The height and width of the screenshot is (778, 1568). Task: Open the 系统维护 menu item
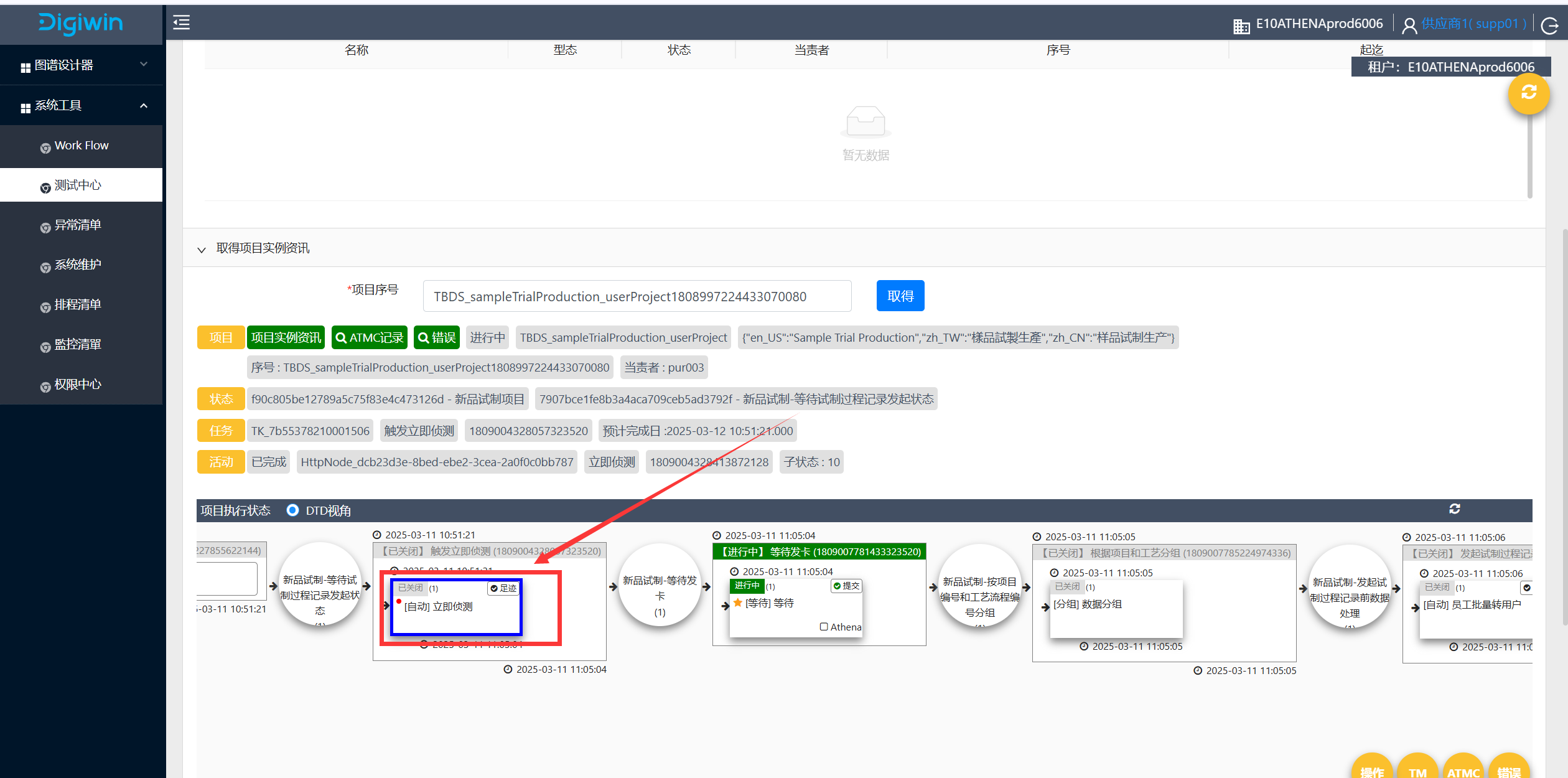click(x=81, y=265)
